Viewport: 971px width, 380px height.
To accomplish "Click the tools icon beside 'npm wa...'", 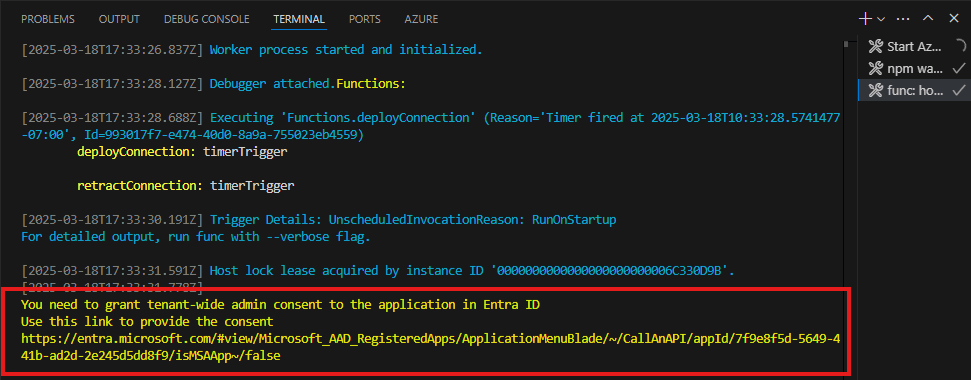I will coord(875,68).
